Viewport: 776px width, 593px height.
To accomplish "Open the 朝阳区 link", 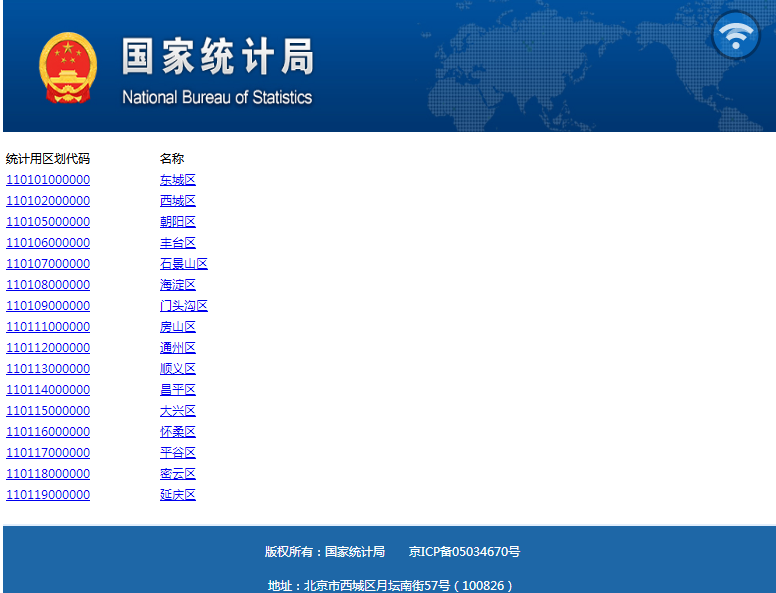I will click(178, 222).
